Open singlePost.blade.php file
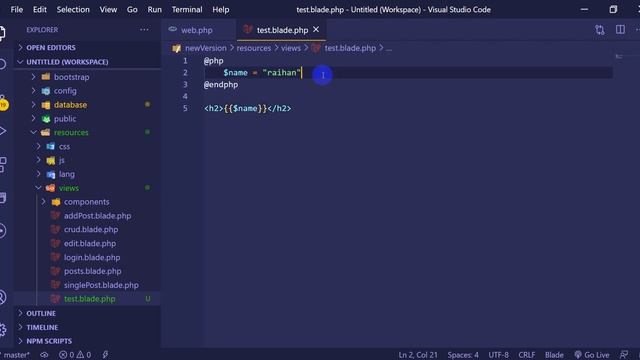 pyautogui.click(x=101, y=285)
